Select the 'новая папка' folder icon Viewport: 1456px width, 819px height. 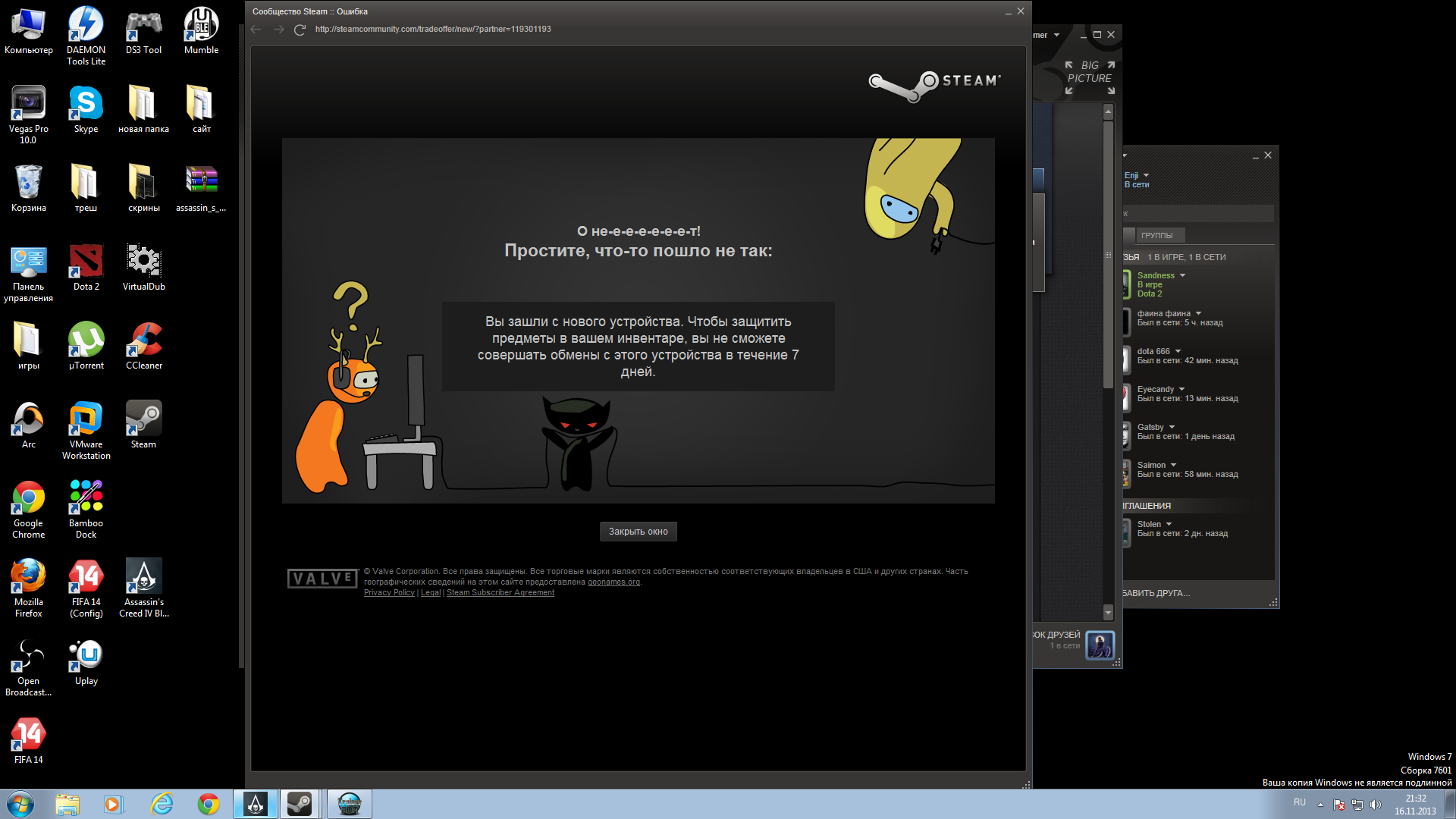pos(143,110)
